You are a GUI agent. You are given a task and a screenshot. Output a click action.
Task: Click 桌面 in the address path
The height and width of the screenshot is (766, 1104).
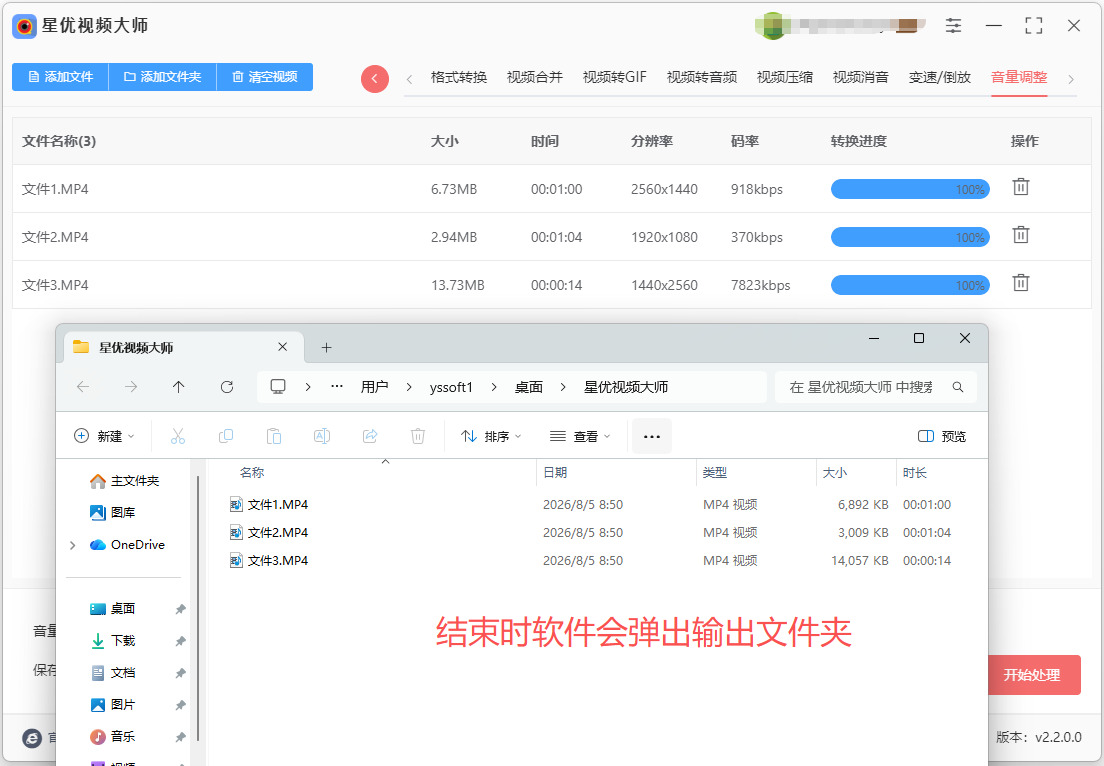click(529, 387)
